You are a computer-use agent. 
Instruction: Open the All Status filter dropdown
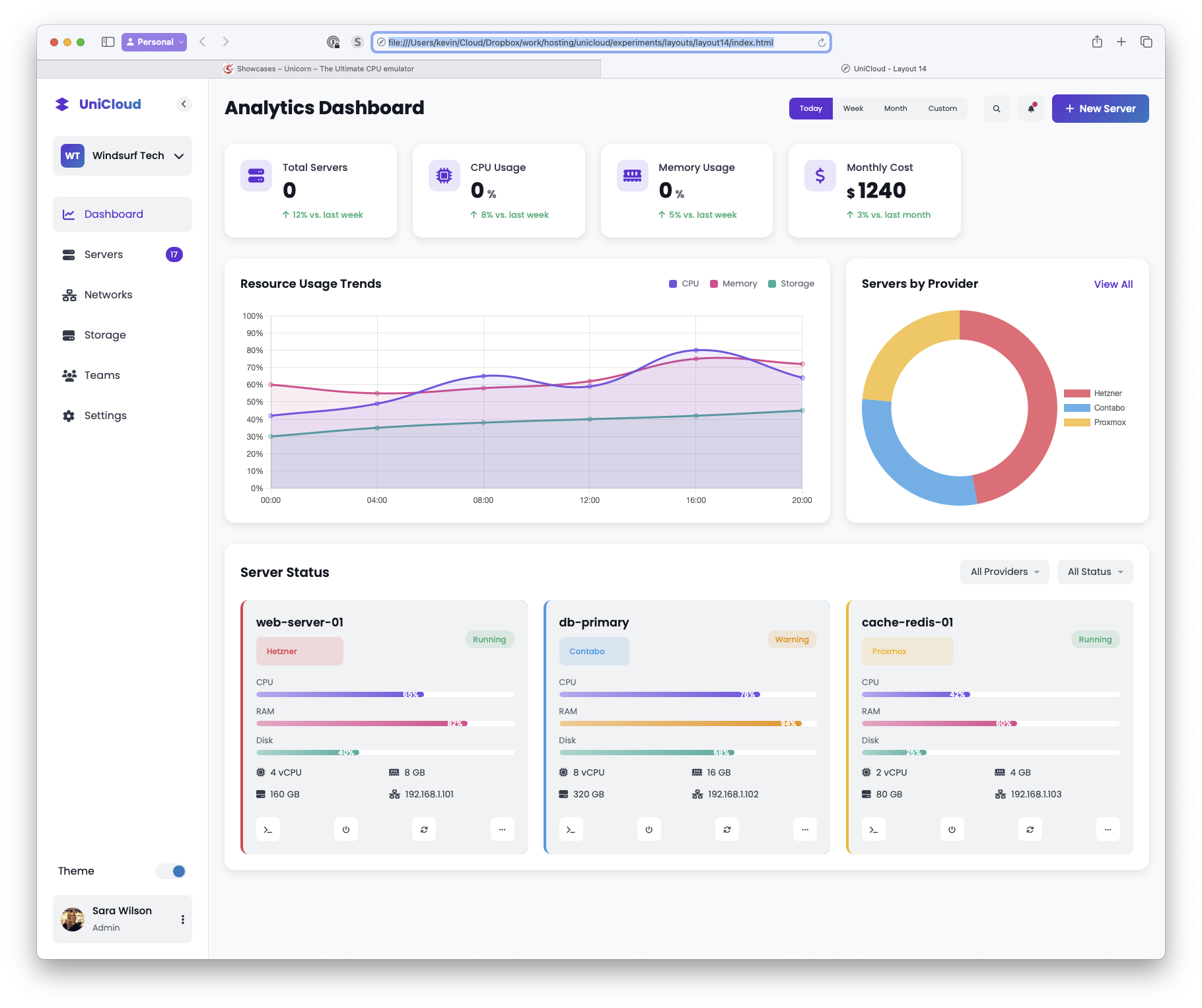point(1095,572)
